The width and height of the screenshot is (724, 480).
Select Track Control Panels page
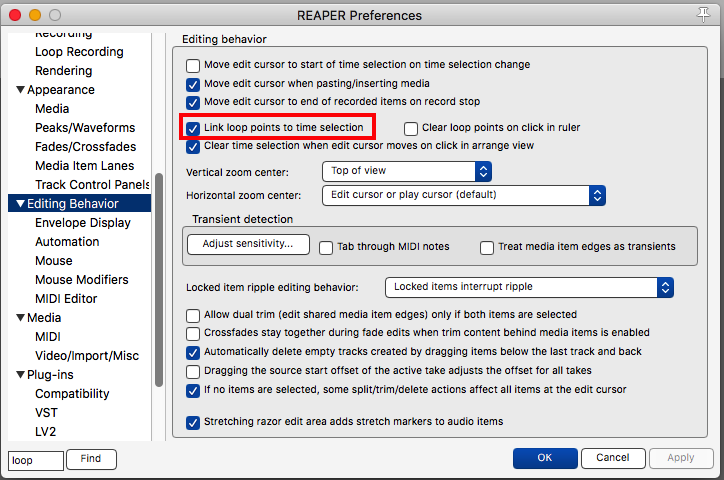(x=92, y=185)
